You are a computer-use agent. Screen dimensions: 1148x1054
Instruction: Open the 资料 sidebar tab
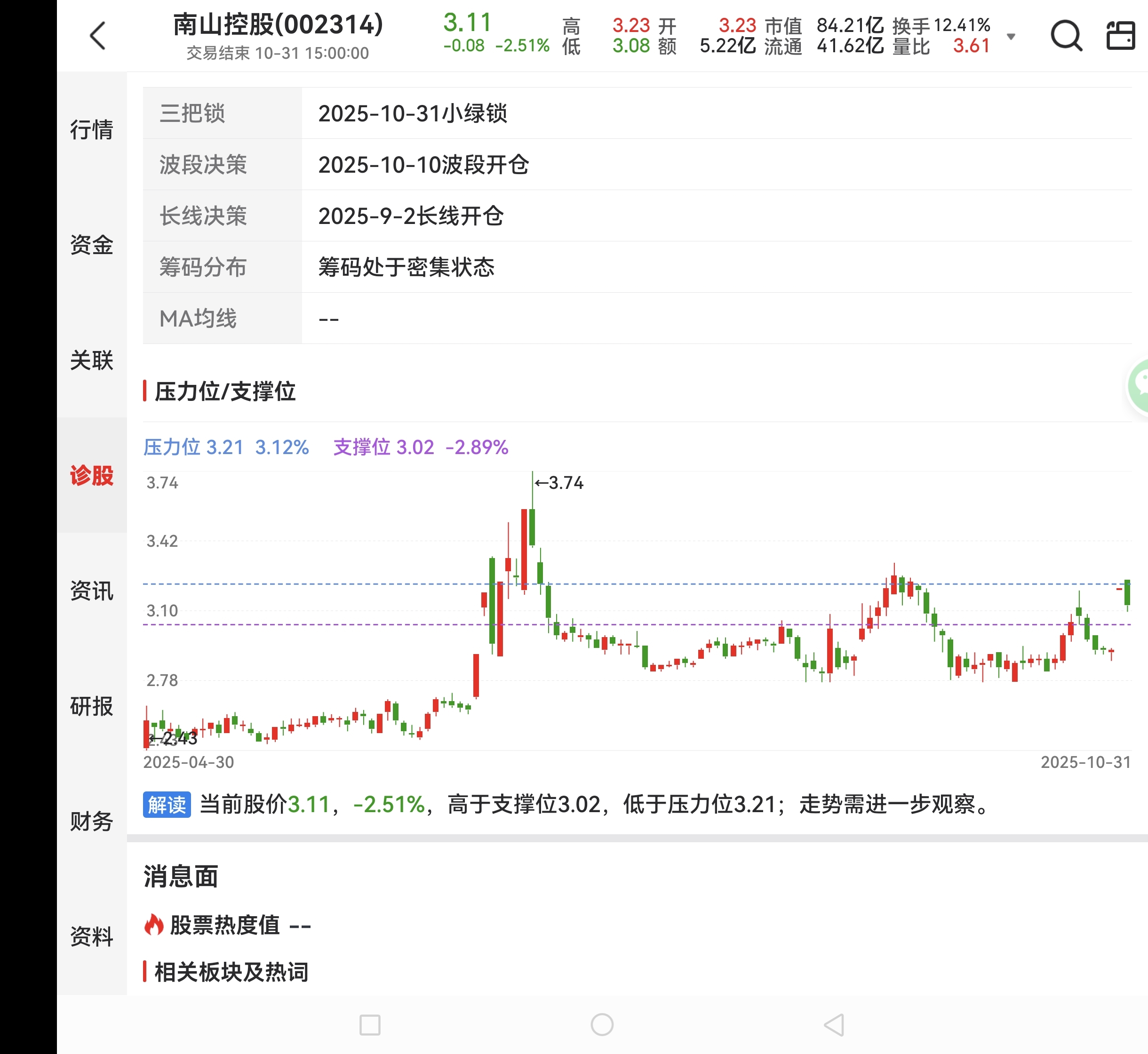92,936
